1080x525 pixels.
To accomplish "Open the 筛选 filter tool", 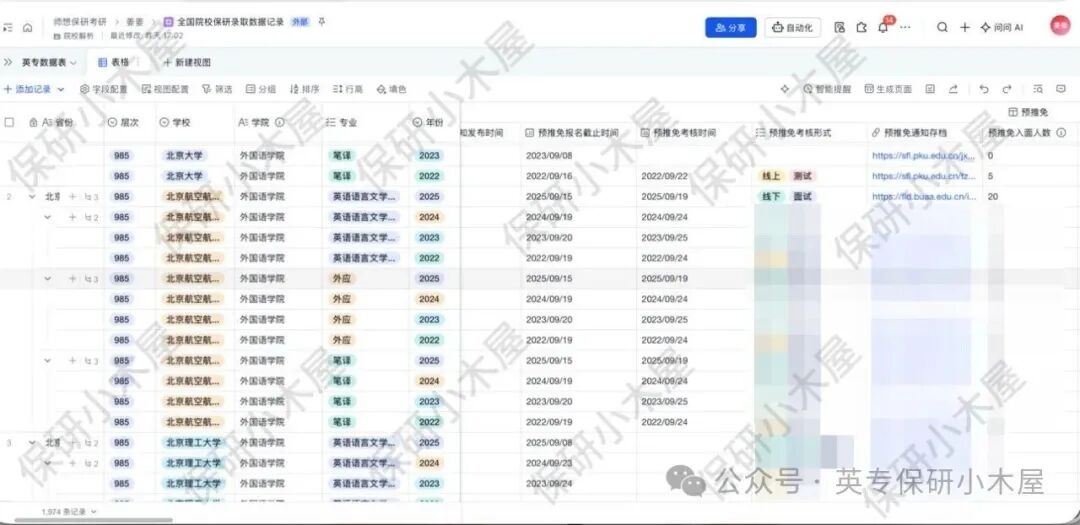I will point(217,89).
